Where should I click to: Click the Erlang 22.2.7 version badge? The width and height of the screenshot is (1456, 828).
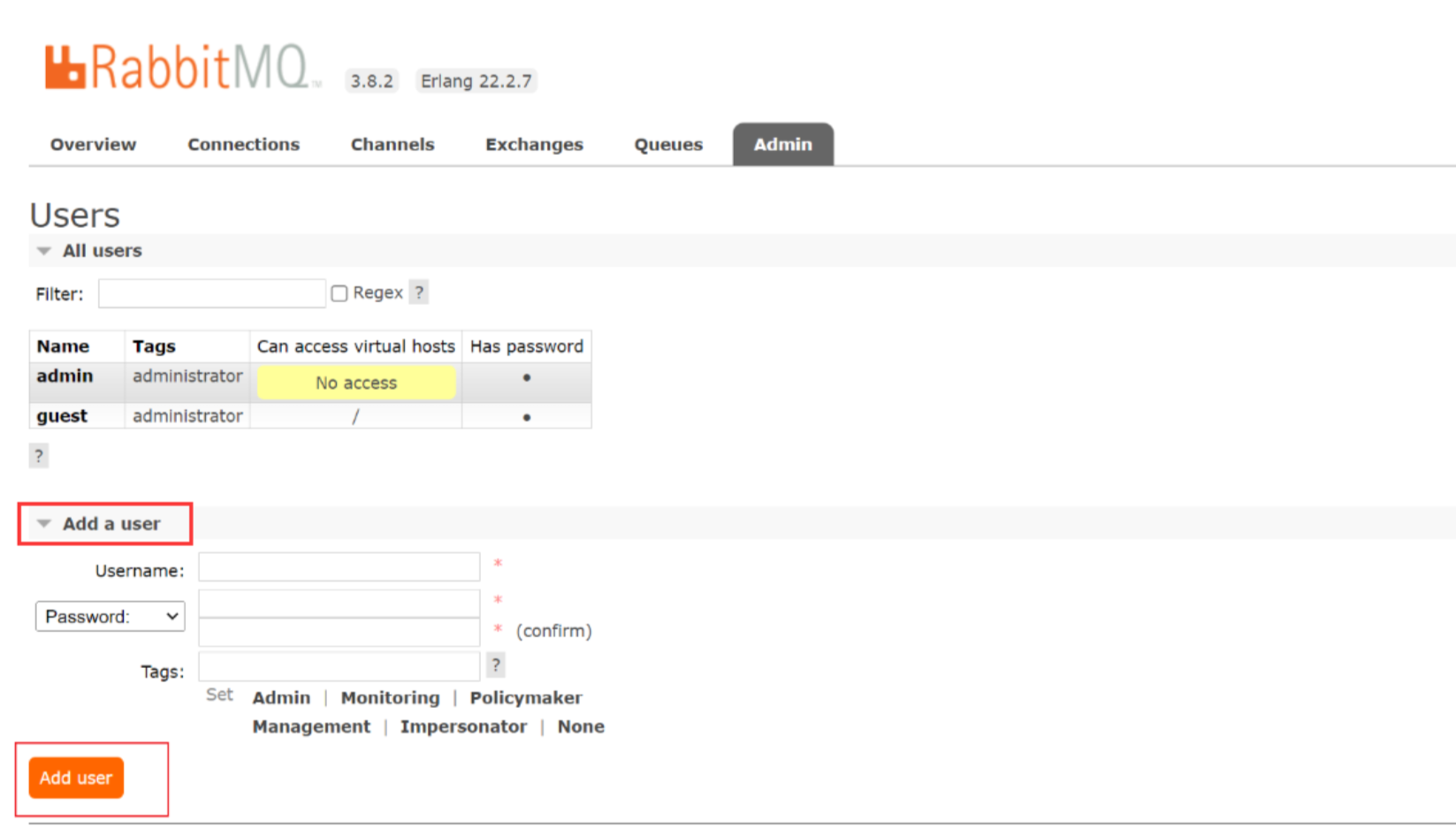click(x=476, y=80)
